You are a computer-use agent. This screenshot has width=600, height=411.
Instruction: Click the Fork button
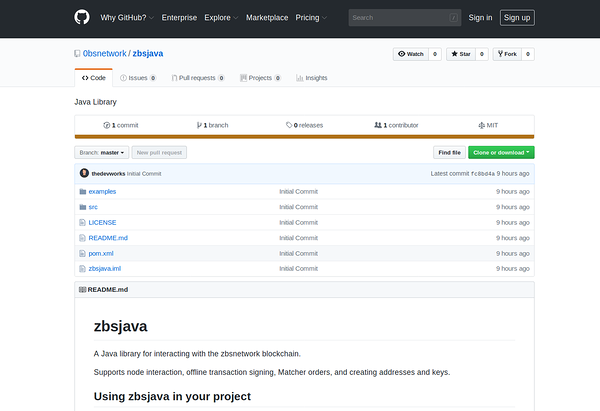pyautogui.click(x=507, y=54)
